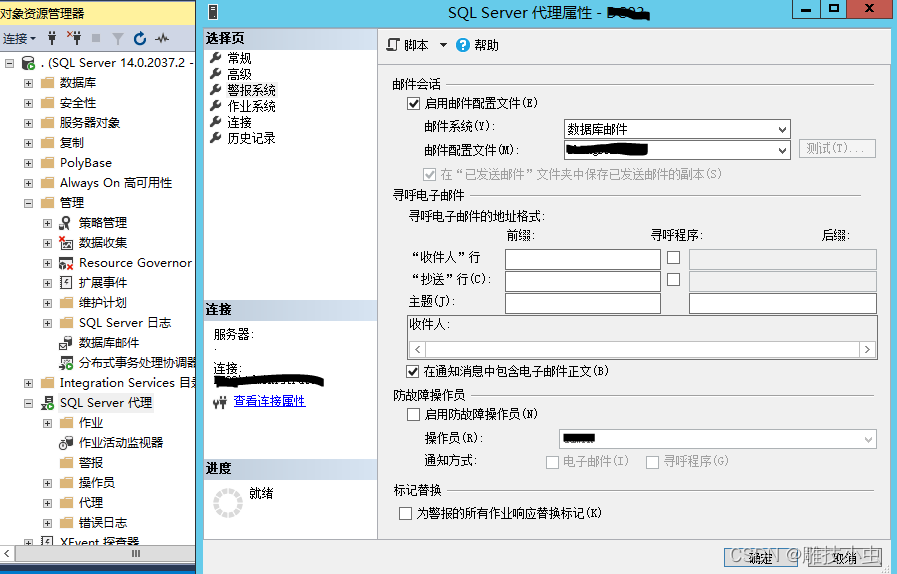Click the 主题 prefix input field

[x=582, y=303]
